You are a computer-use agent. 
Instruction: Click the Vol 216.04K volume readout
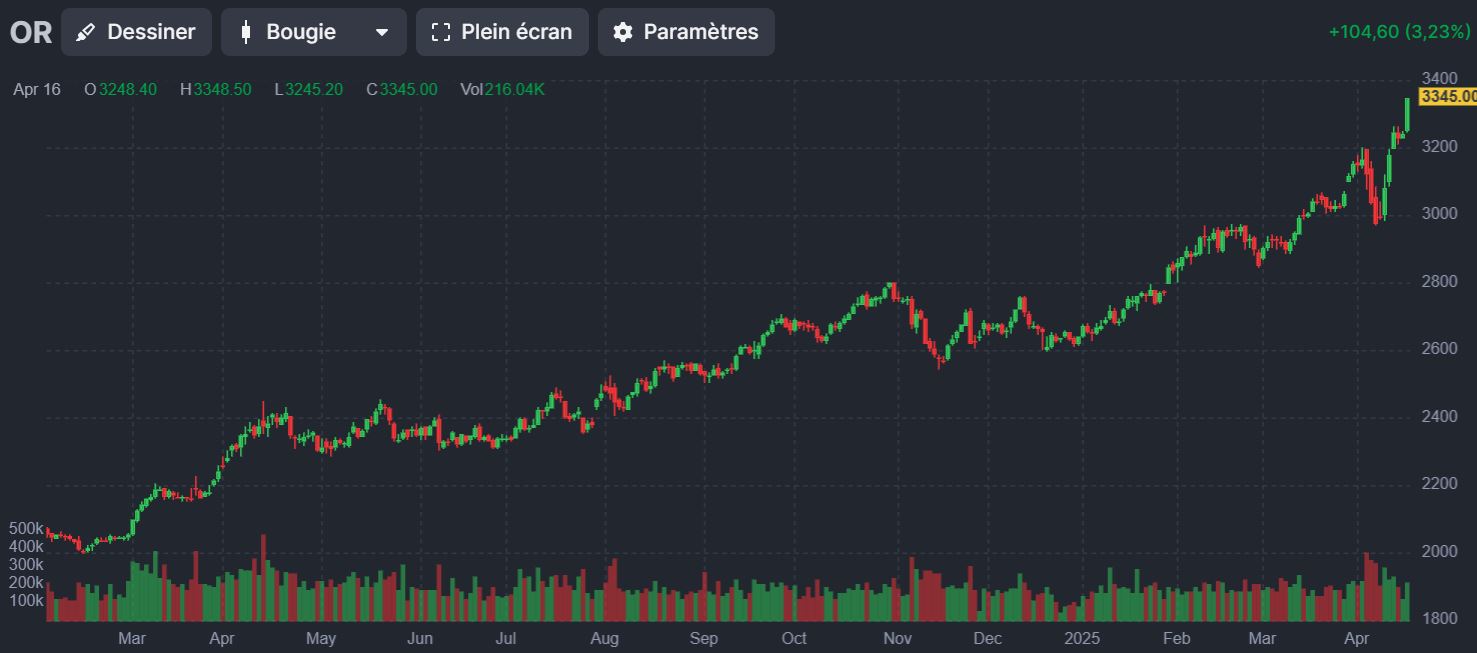pyautogui.click(x=502, y=89)
